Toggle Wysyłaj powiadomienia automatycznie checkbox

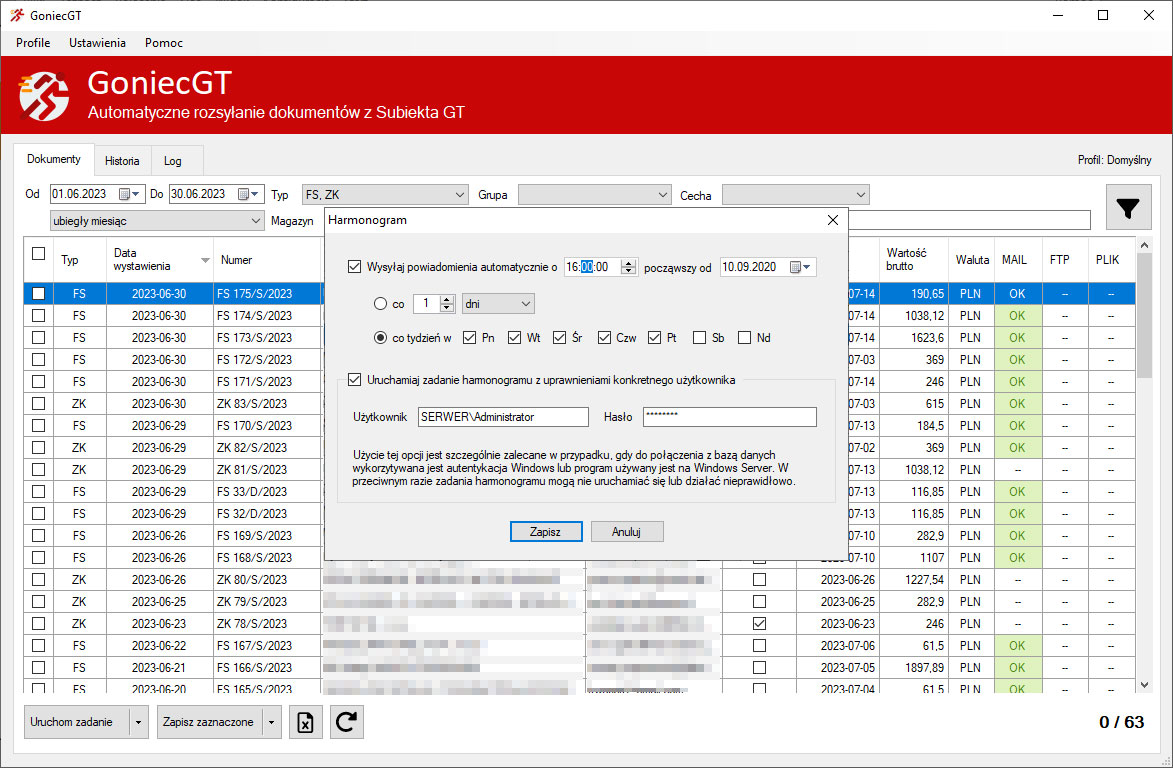pos(355,266)
